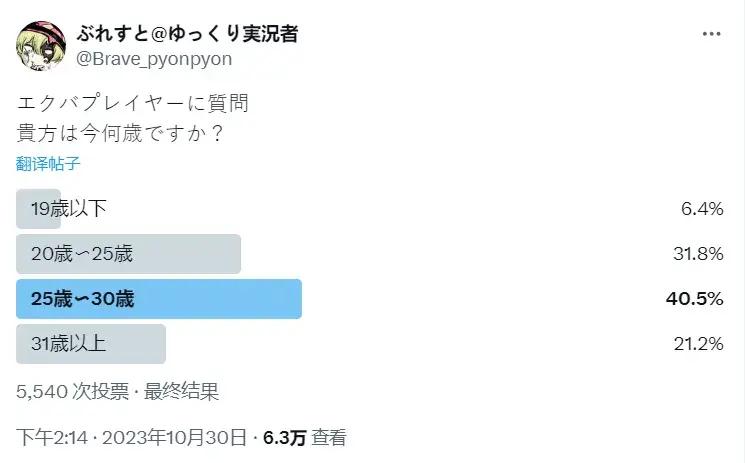
Task: Translate the post via 翻译帖子
Action: [x=48, y=163]
